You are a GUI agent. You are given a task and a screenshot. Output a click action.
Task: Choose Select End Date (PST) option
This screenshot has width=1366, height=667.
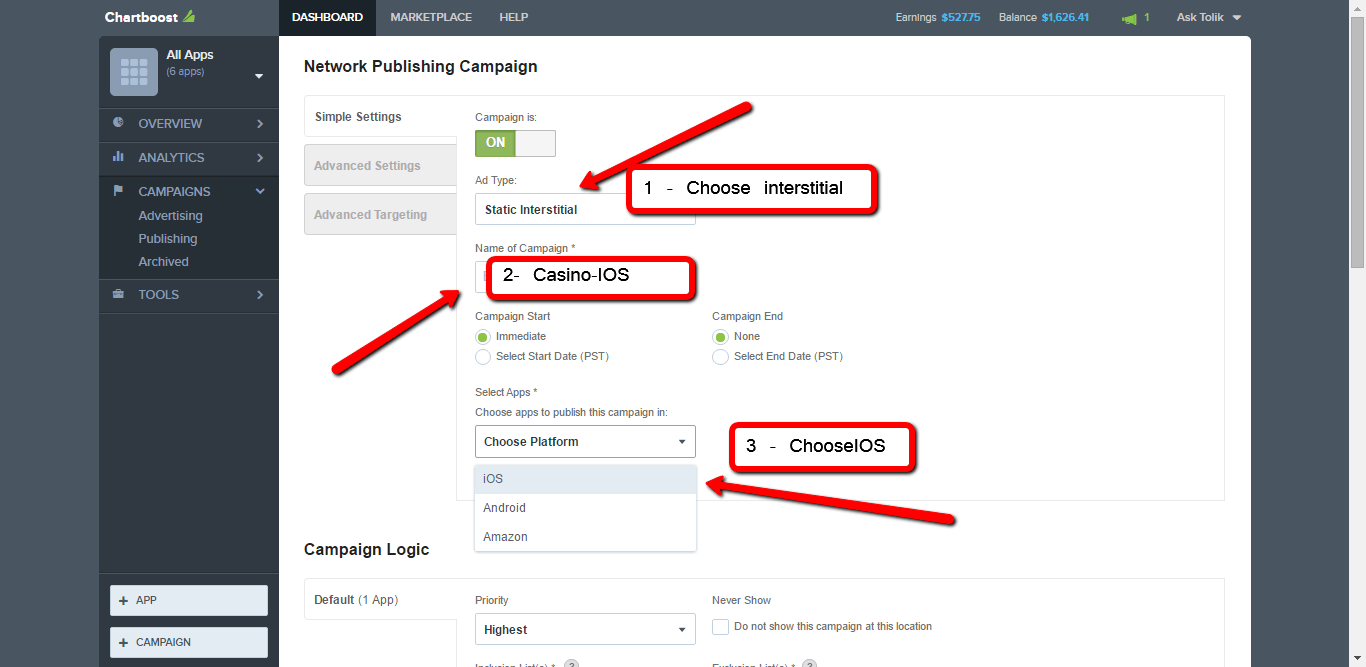point(720,357)
